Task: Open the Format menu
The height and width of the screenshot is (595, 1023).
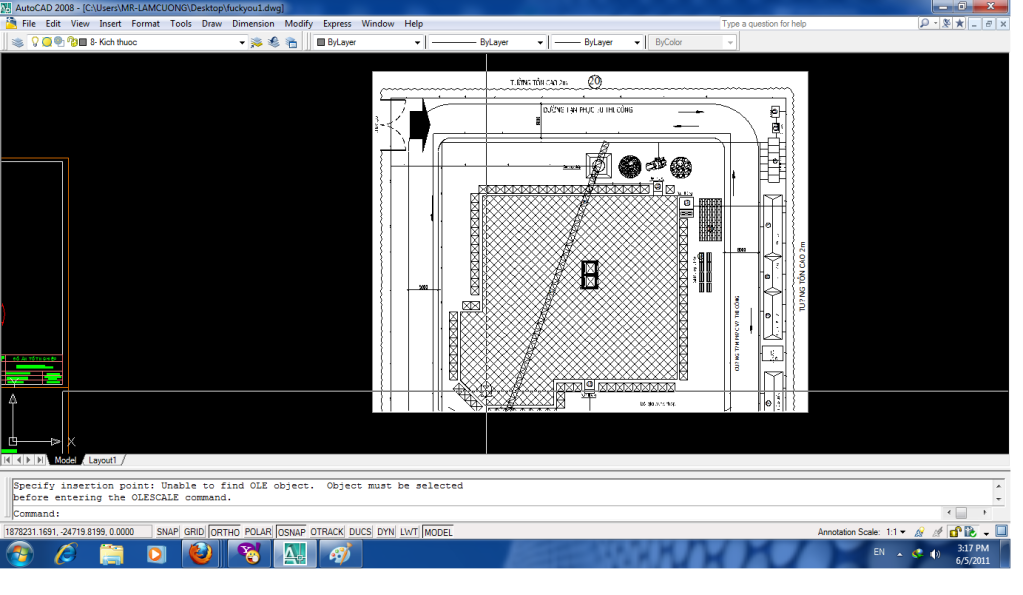Action: 145,23
